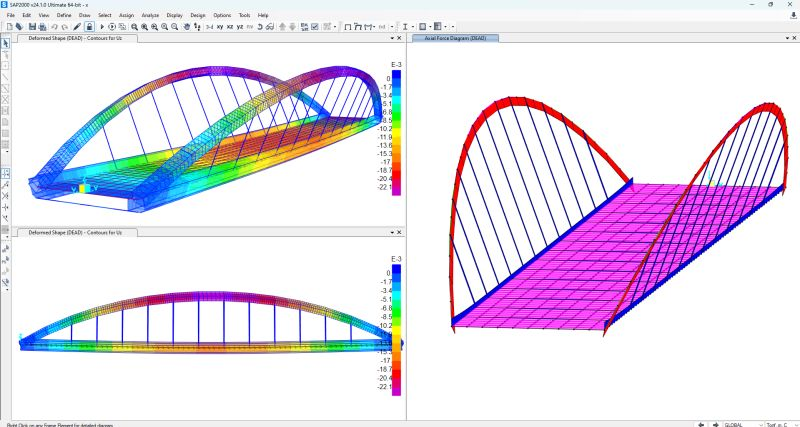Set the 3-d default view
Screen dimensions: 800x427
coord(209,27)
